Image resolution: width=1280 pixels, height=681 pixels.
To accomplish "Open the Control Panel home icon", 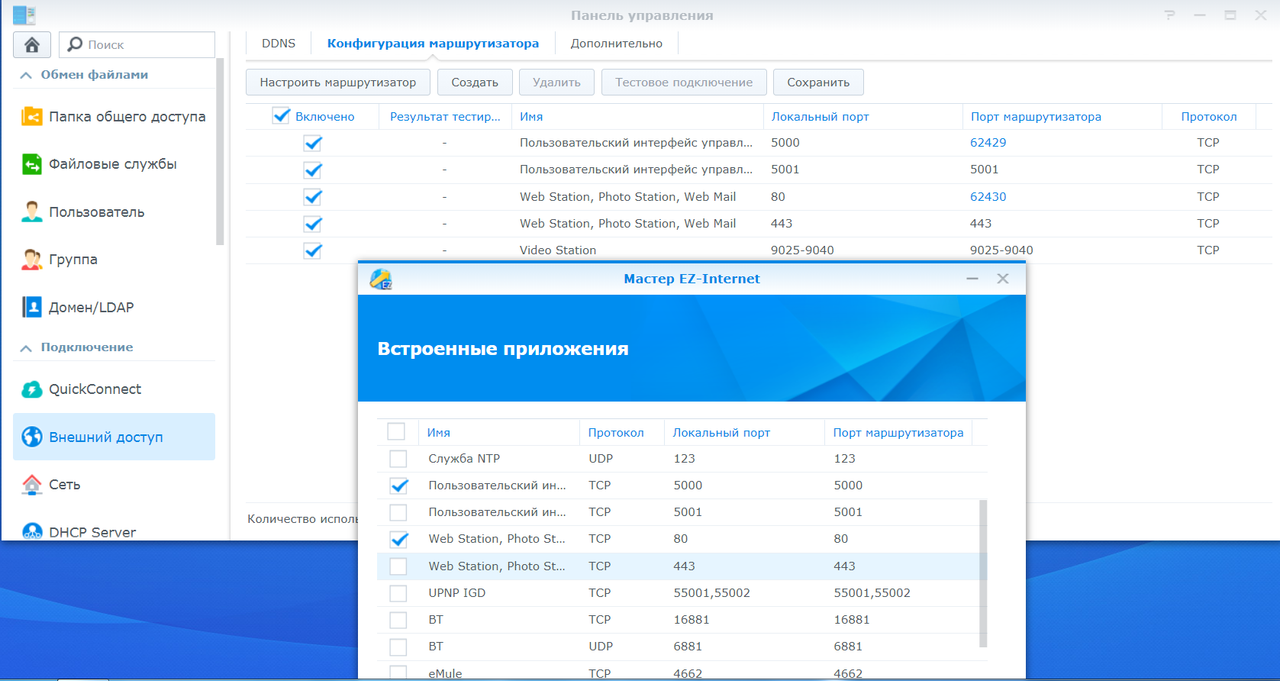I will click(x=31, y=44).
